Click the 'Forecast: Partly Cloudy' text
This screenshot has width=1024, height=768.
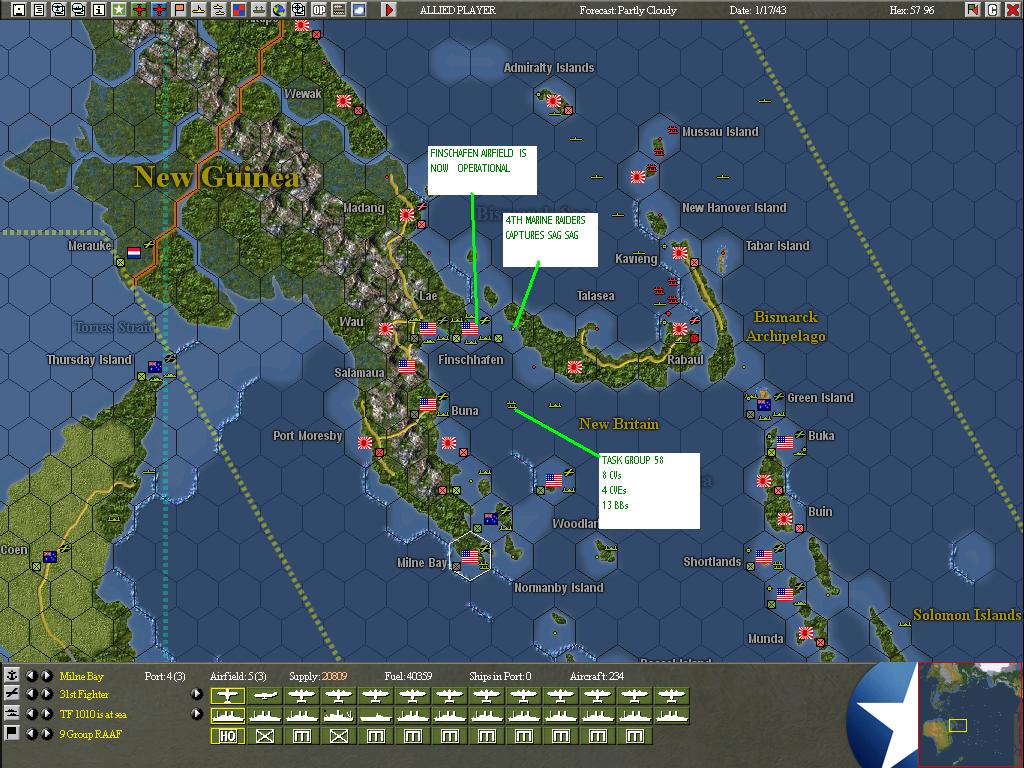(628, 10)
